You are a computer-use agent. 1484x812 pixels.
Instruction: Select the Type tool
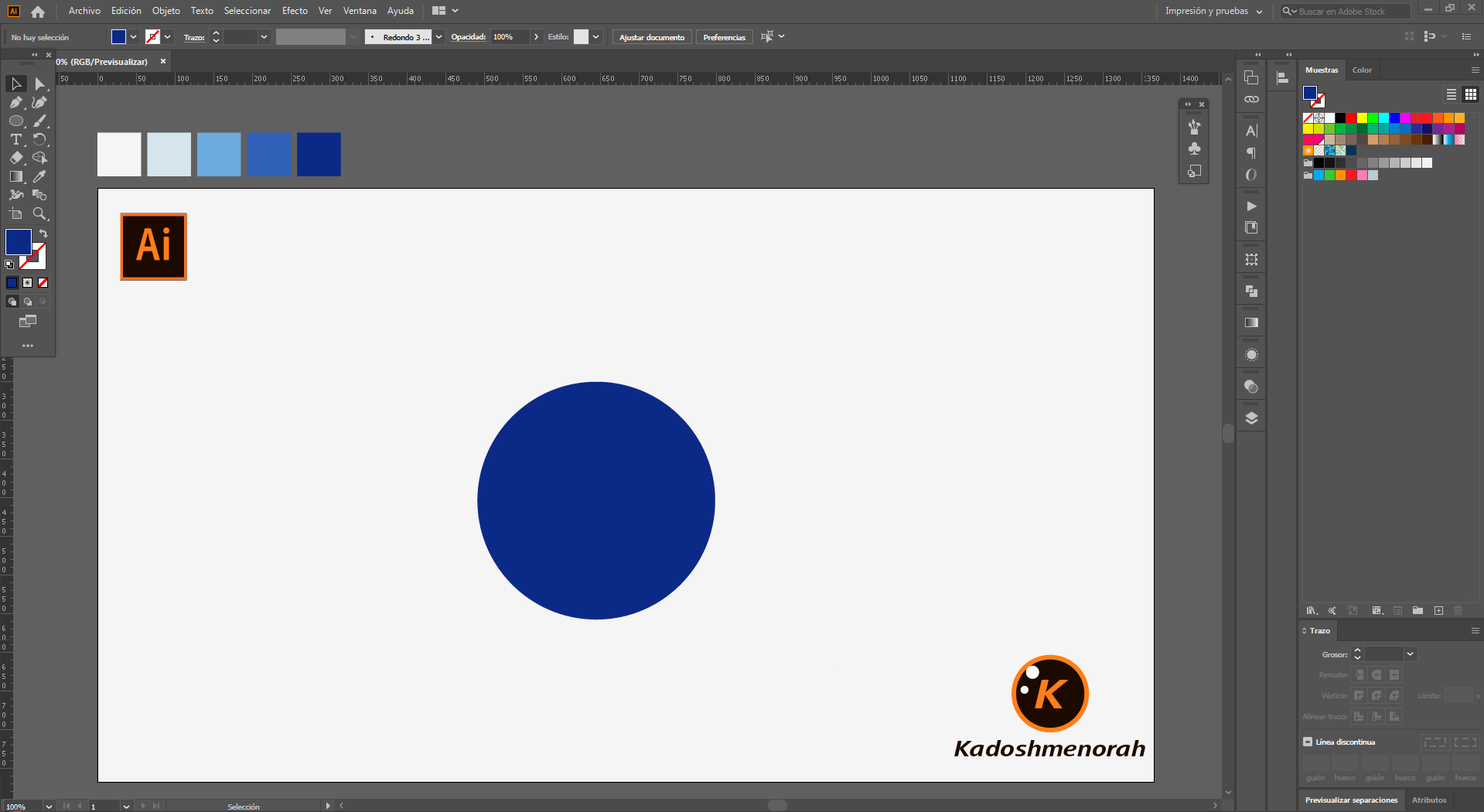point(16,139)
